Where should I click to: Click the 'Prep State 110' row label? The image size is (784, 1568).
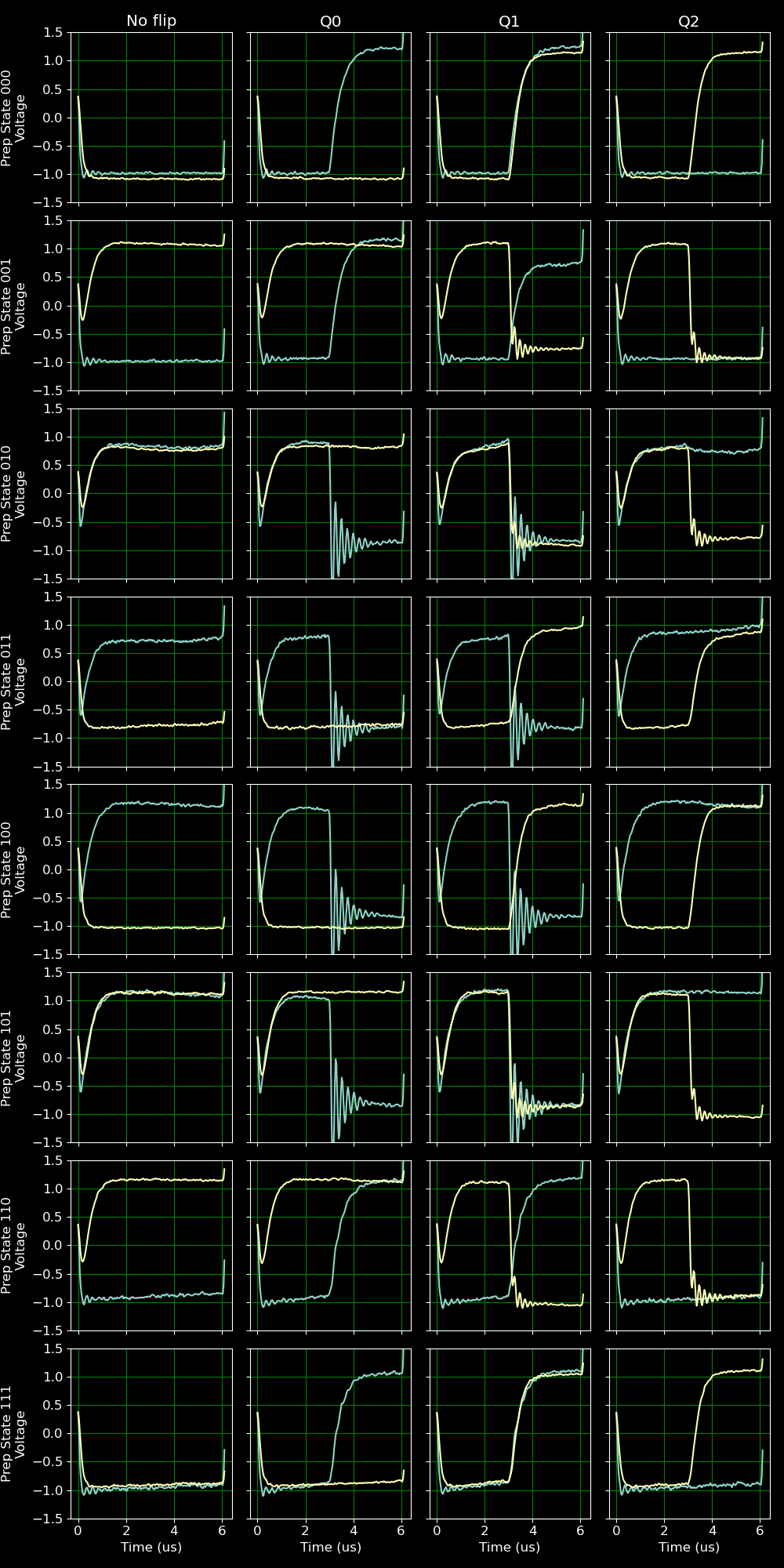click(7, 1246)
